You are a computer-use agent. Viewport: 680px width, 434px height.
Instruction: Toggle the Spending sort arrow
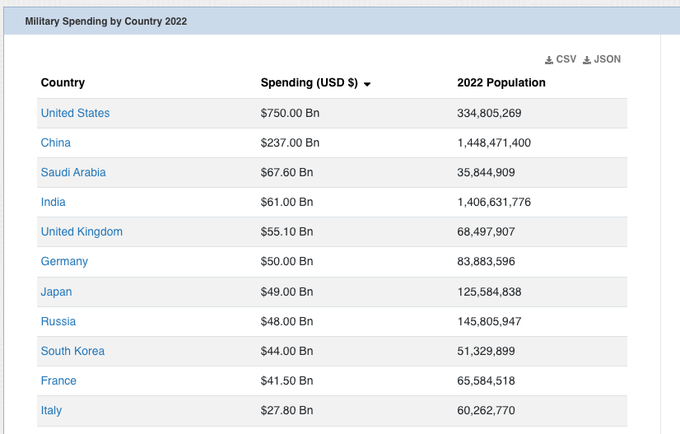[367, 84]
